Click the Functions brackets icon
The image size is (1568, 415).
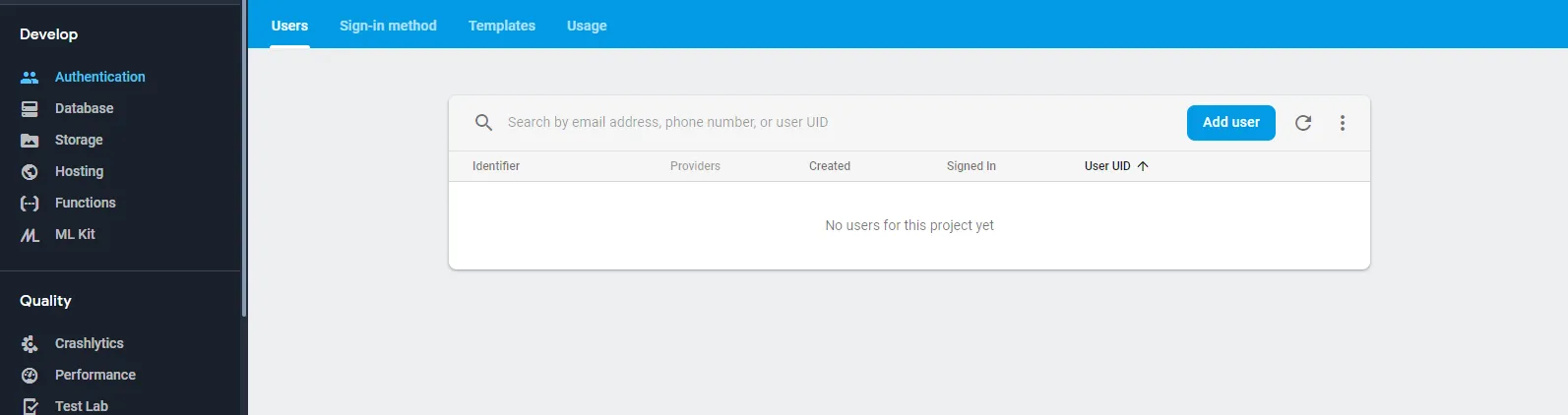point(30,203)
